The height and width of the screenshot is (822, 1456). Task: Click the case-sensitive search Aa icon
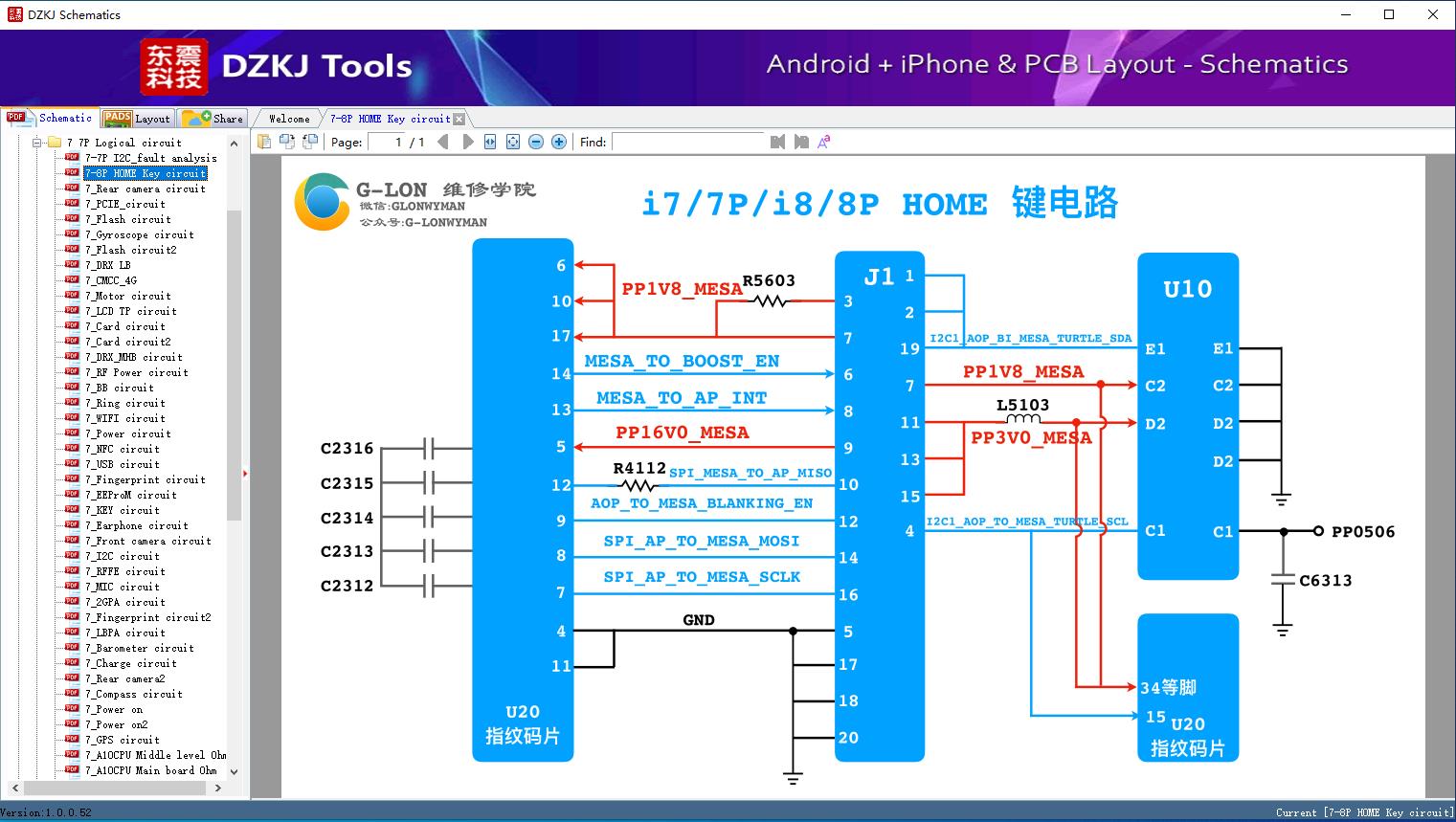(823, 142)
